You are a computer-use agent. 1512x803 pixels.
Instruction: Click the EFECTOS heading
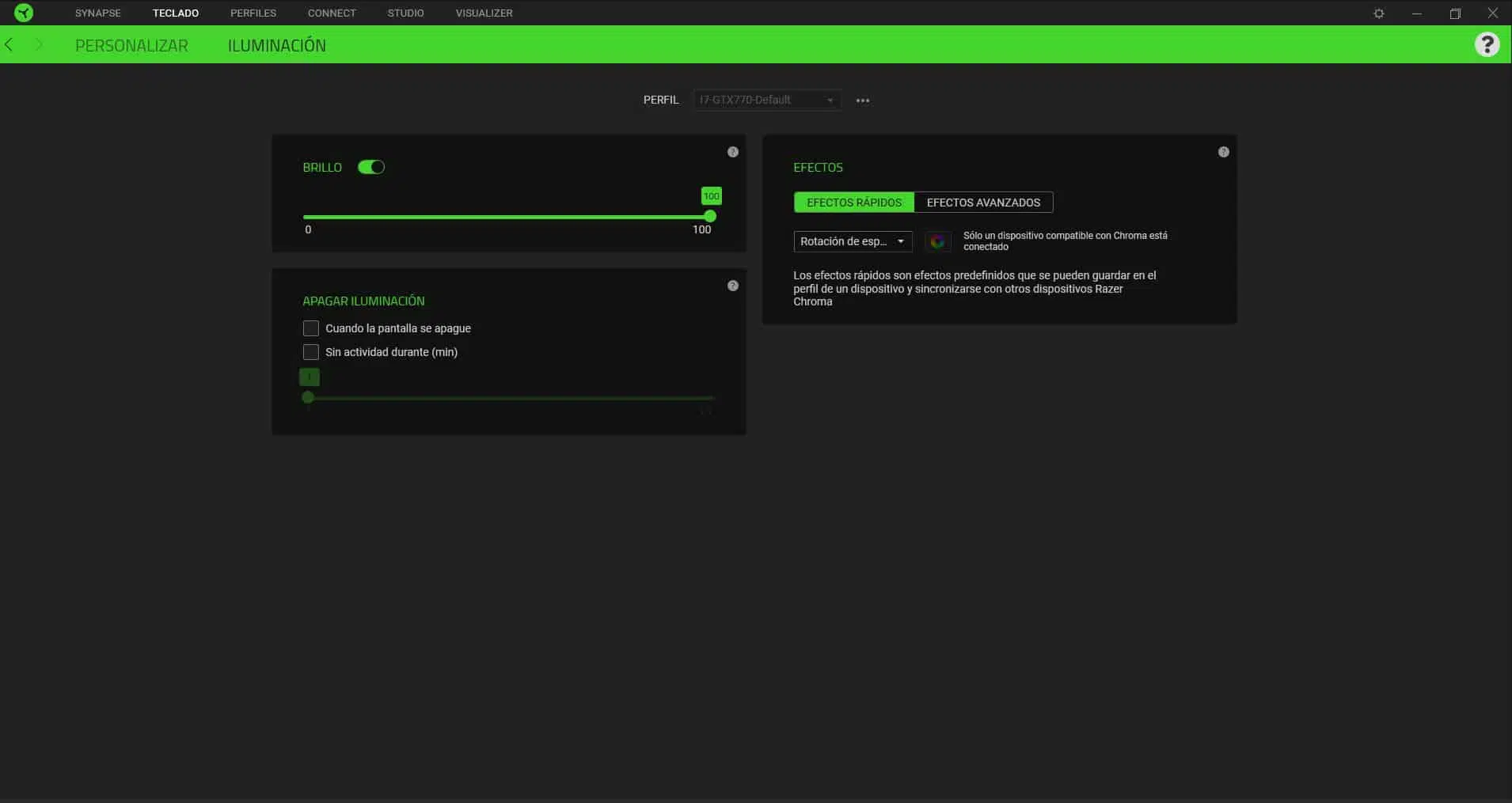(818, 168)
